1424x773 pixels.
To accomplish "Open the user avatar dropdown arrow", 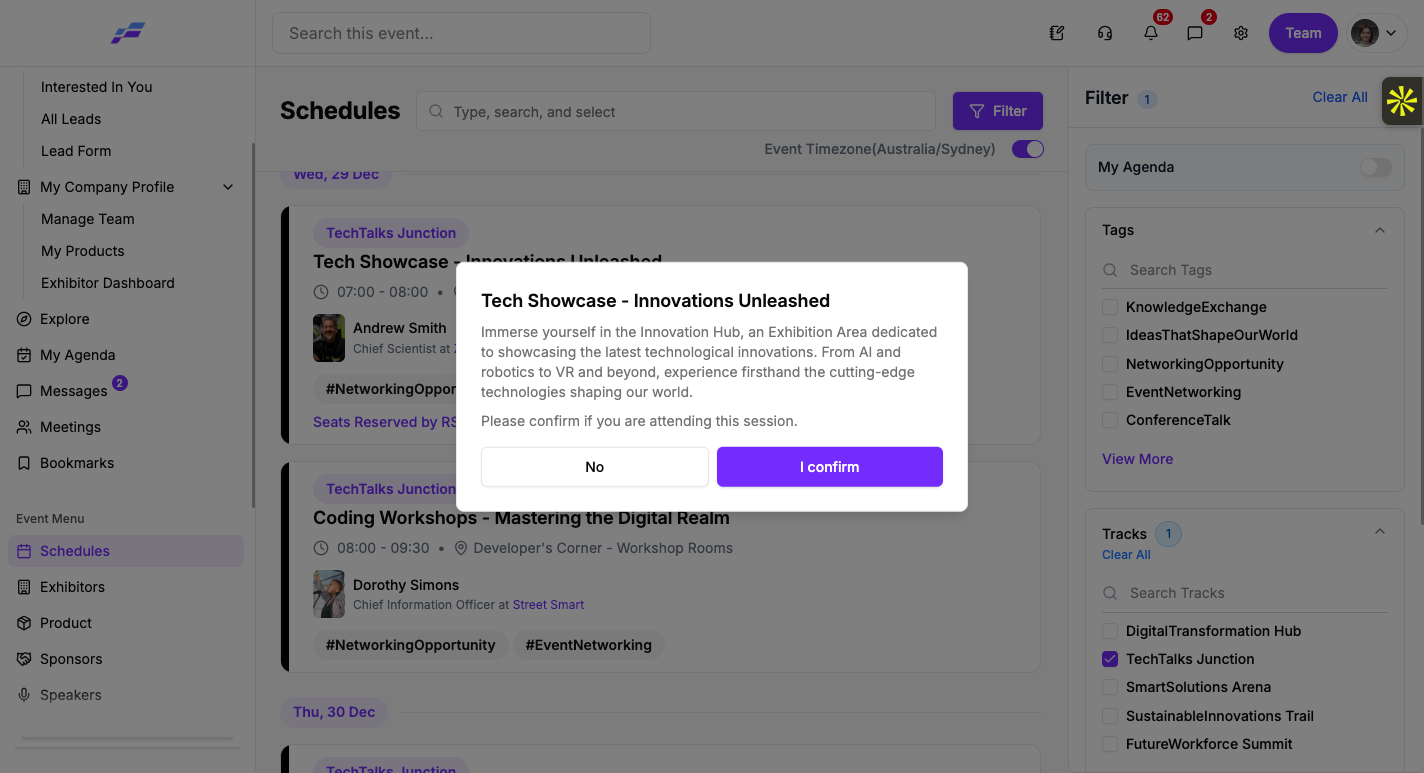I will point(1391,33).
